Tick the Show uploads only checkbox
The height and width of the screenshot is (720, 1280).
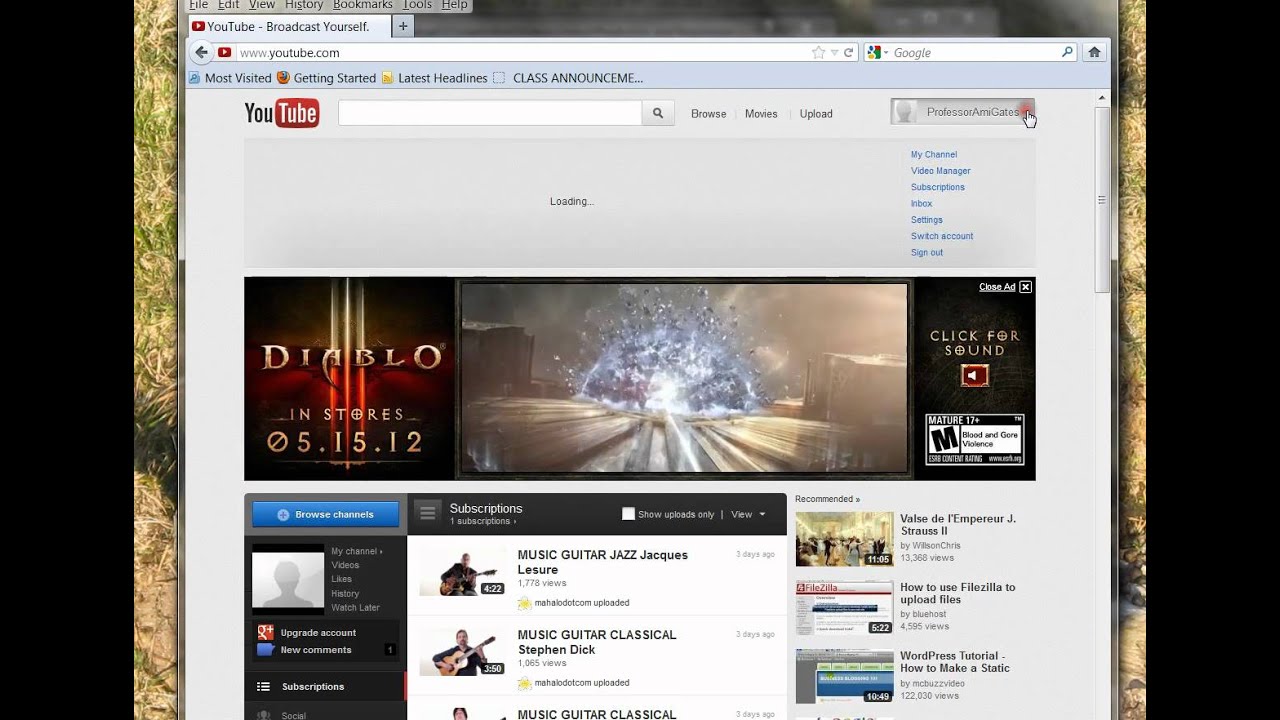[x=628, y=514]
